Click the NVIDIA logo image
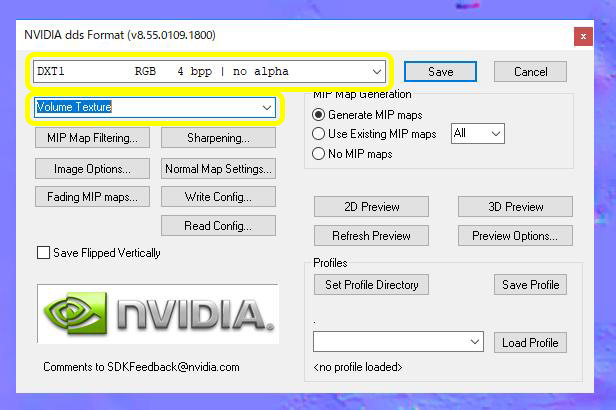 [158, 314]
